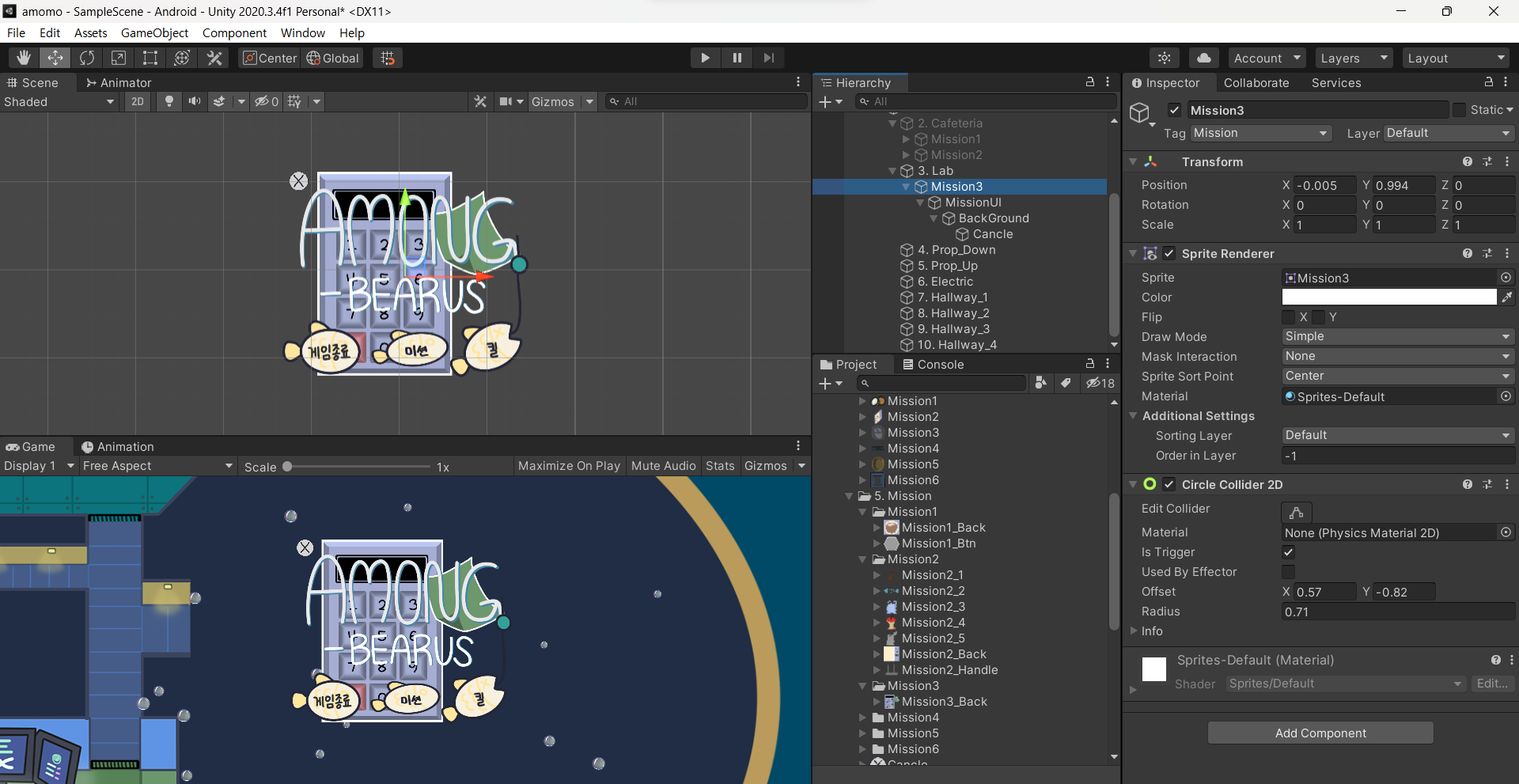Click the Step frame button

[768, 58]
